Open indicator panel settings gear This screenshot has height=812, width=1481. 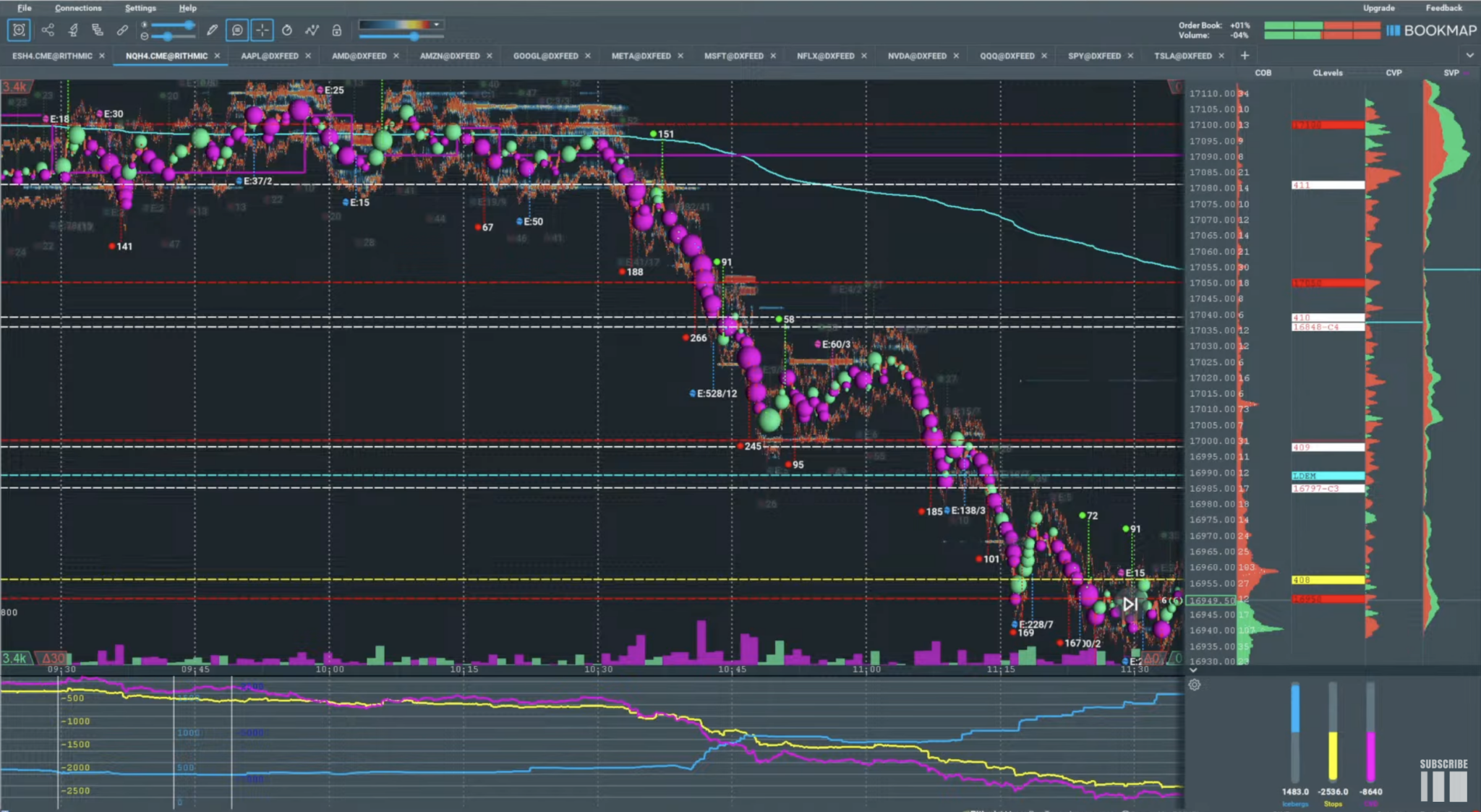(1195, 685)
